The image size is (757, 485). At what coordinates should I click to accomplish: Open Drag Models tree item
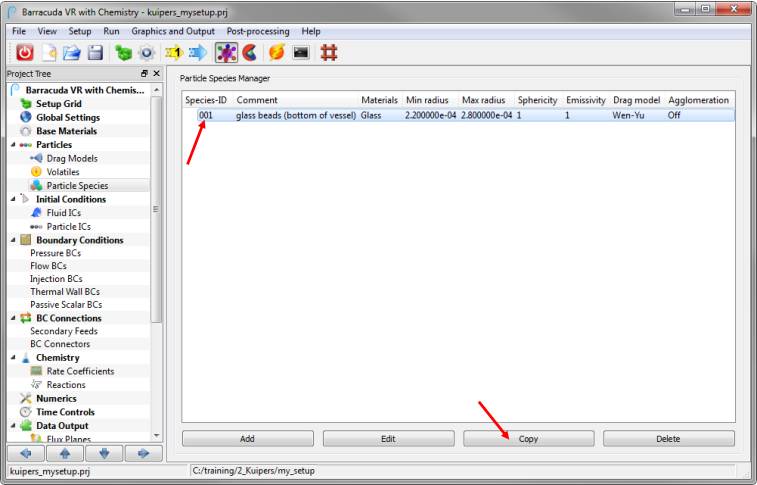point(72,158)
